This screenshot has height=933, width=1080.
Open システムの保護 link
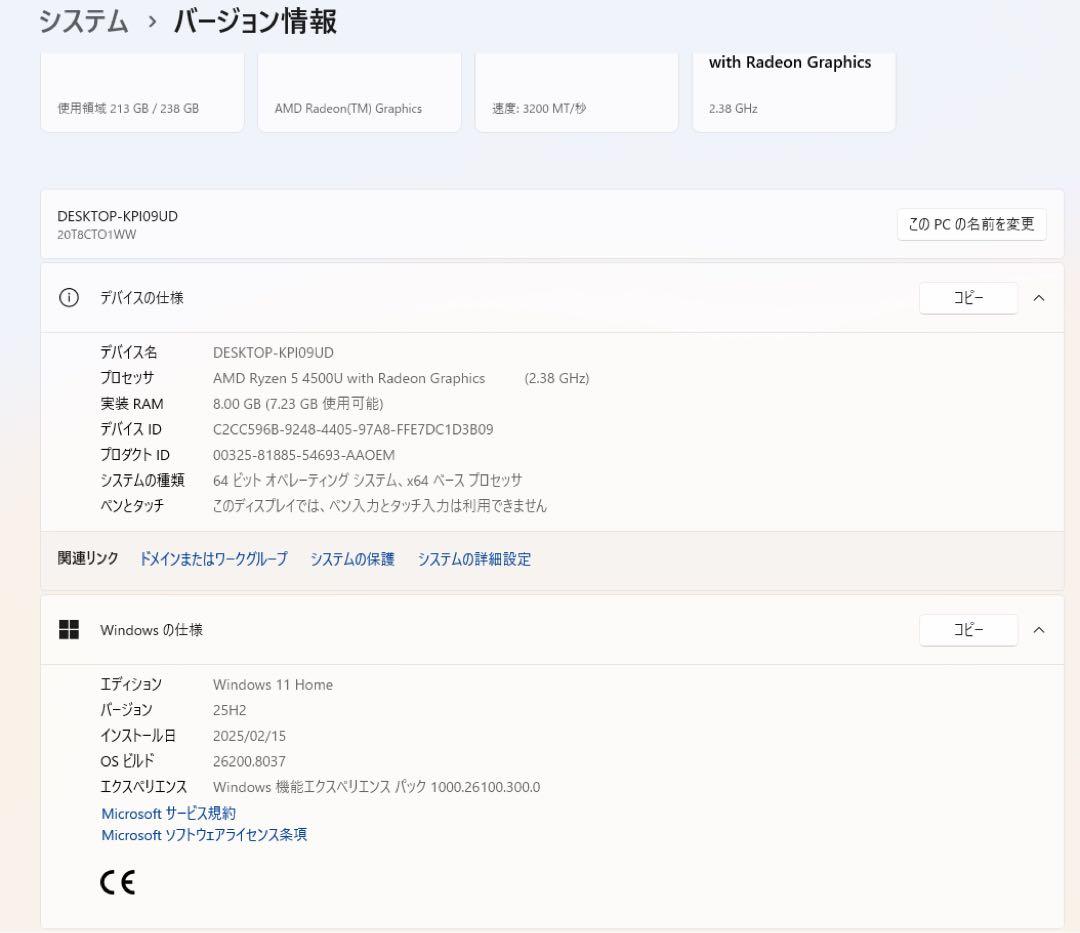click(x=352, y=559)
